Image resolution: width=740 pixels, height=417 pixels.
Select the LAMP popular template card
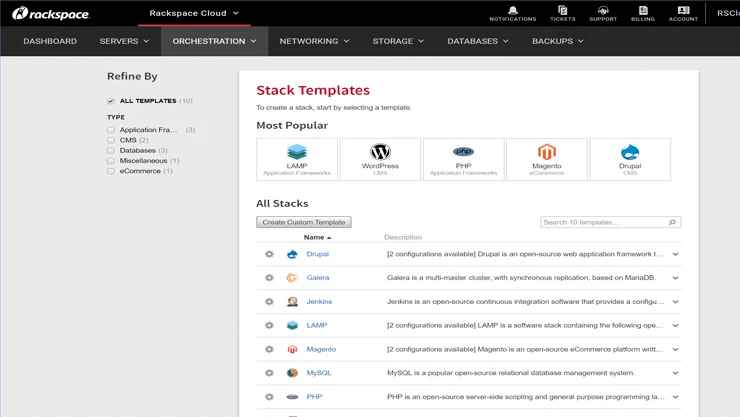tap(297, 159)
